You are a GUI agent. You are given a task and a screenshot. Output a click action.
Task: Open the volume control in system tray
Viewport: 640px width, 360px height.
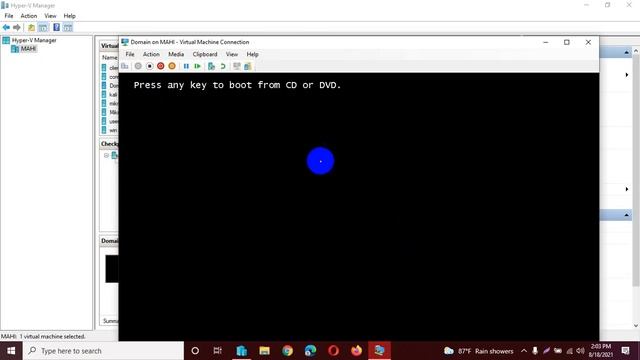[x=580, y=351]
